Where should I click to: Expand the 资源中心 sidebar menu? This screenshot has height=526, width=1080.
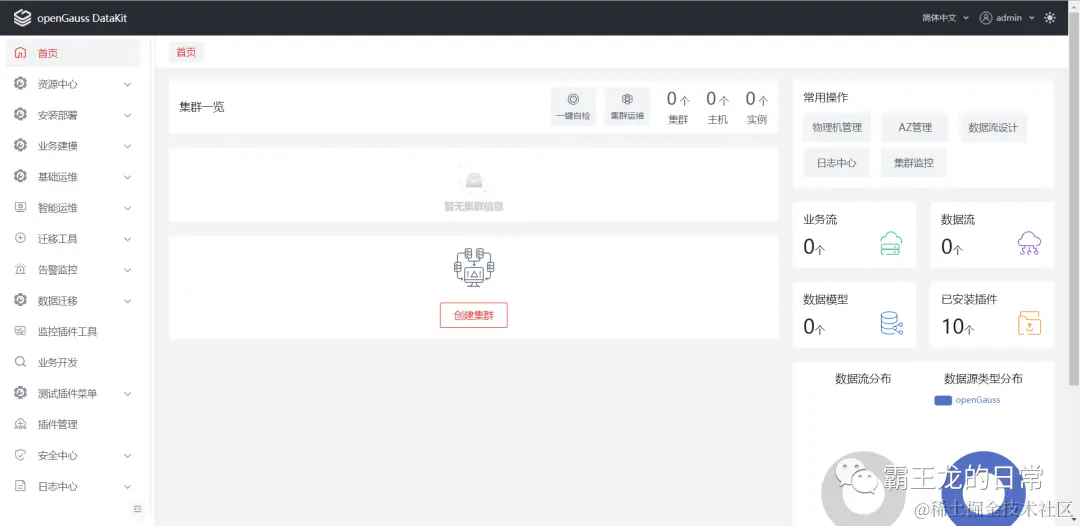[x=76, y=84]
